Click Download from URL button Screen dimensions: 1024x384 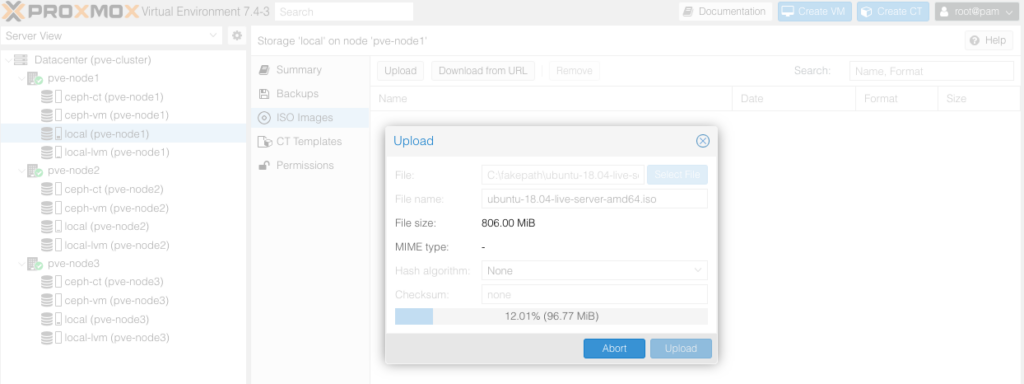(x=483, y=71)
